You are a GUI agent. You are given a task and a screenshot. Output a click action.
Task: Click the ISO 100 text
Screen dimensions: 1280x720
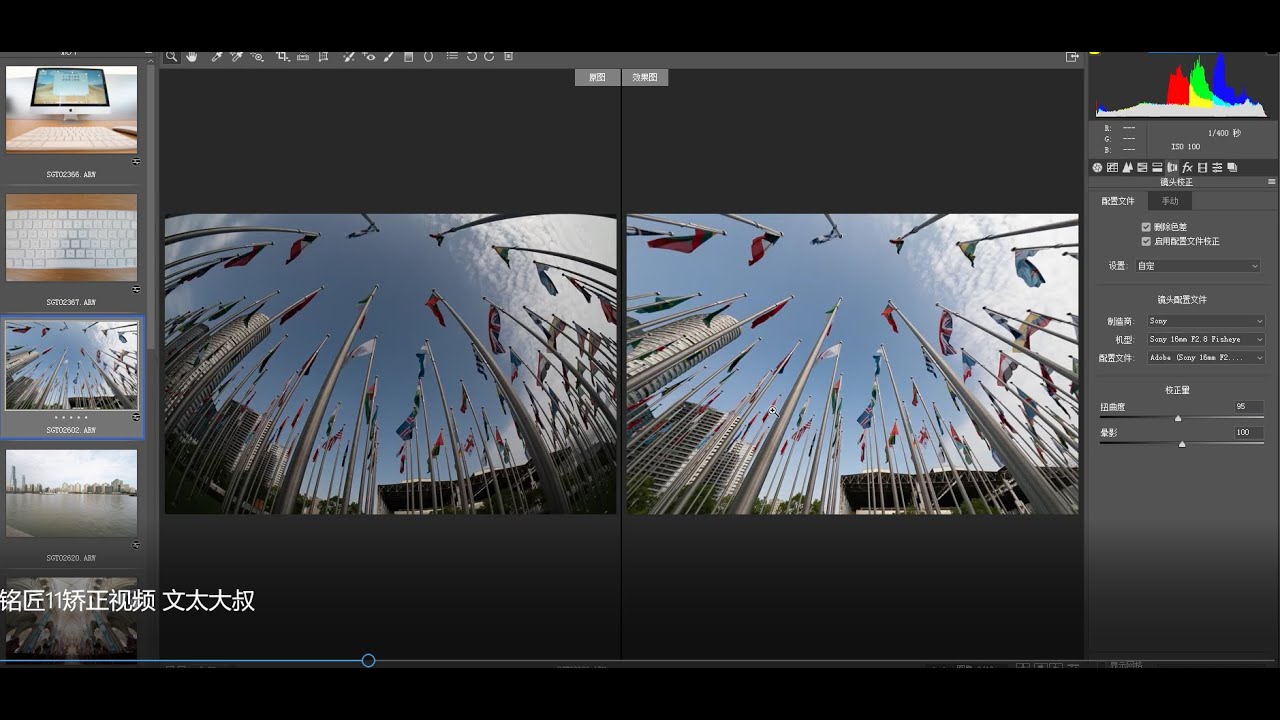(1186, 147)
